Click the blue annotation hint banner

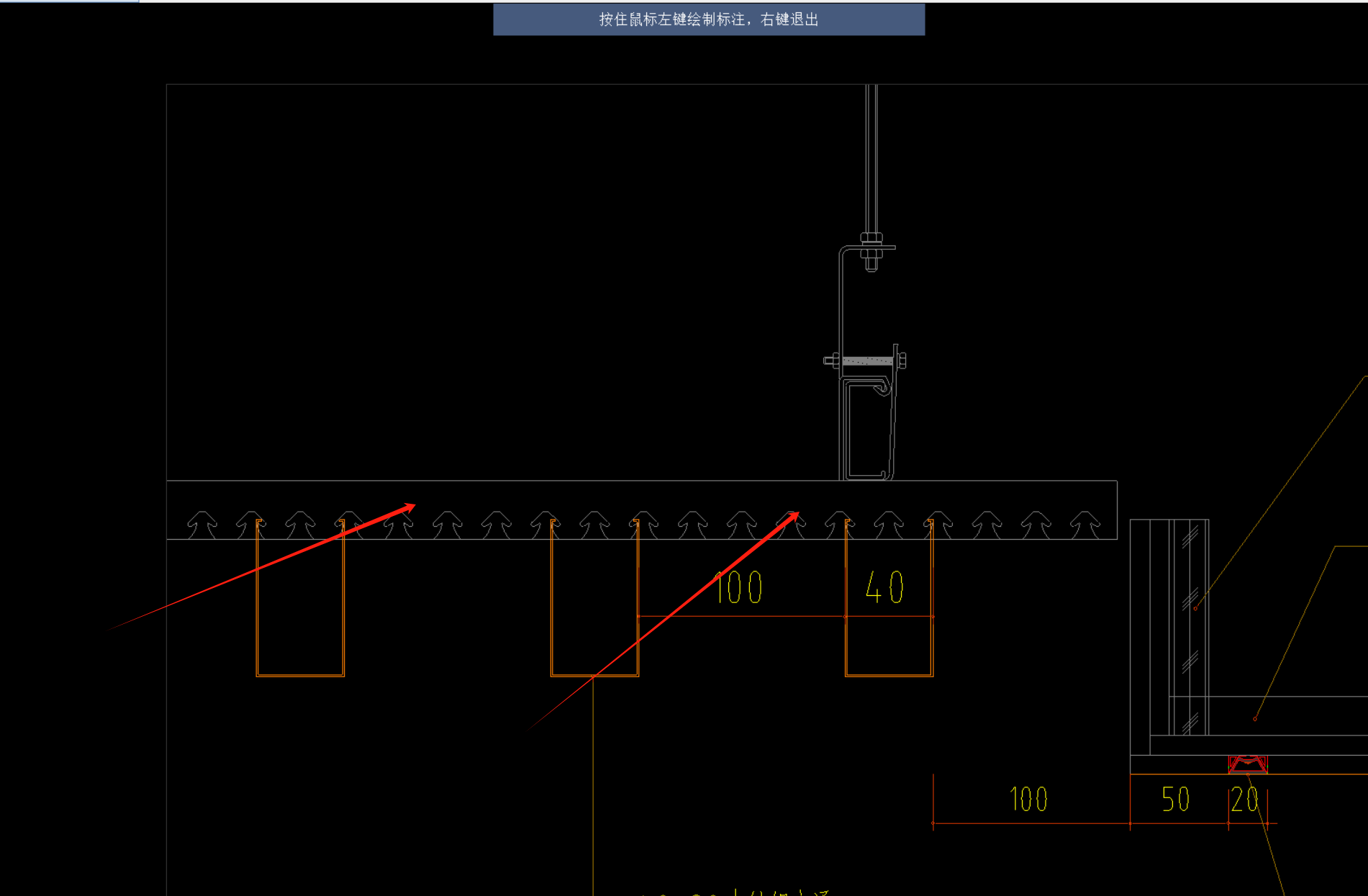click(x=709, y=19)
